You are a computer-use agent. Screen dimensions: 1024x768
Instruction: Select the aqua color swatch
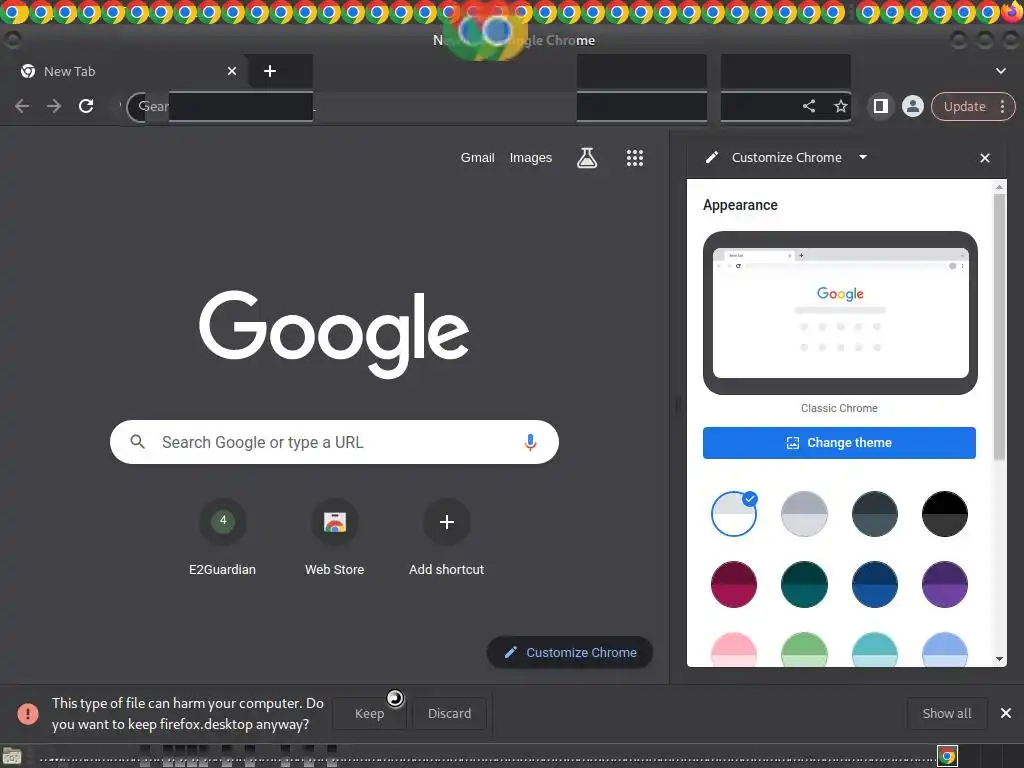pos(874,649)
